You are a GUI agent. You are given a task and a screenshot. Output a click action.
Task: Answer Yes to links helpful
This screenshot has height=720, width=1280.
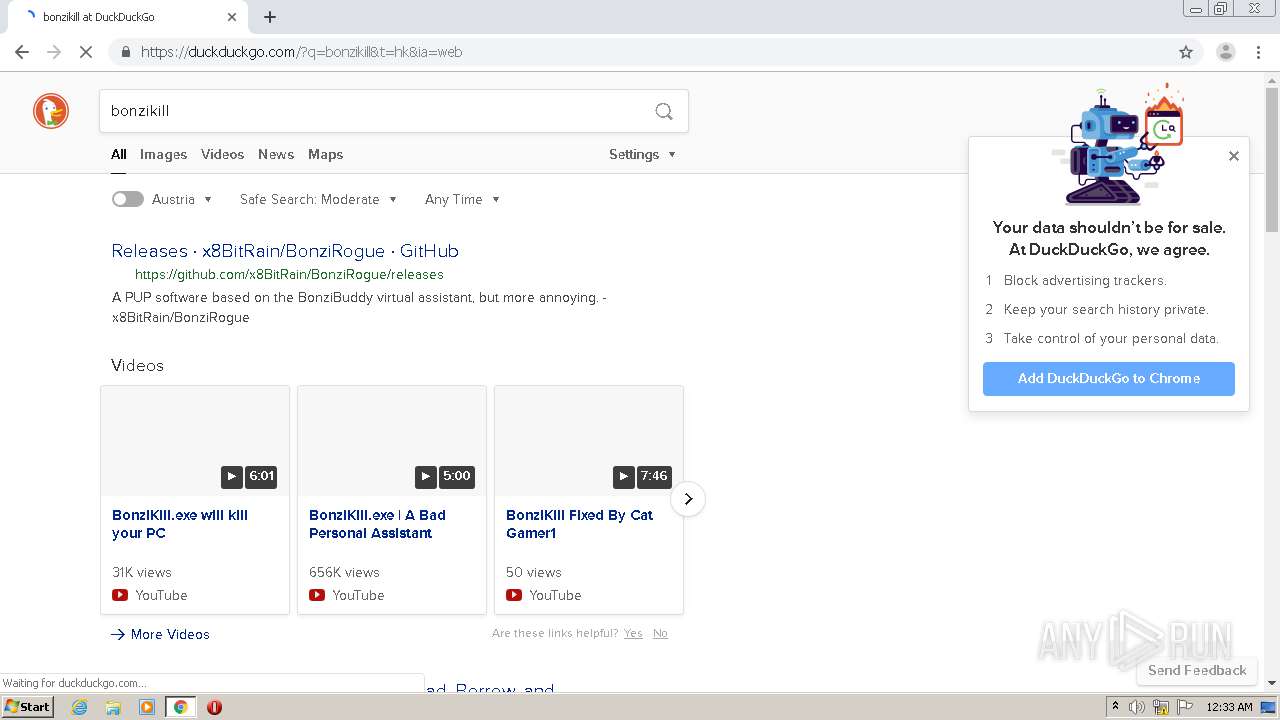click(x=633, y=633)
